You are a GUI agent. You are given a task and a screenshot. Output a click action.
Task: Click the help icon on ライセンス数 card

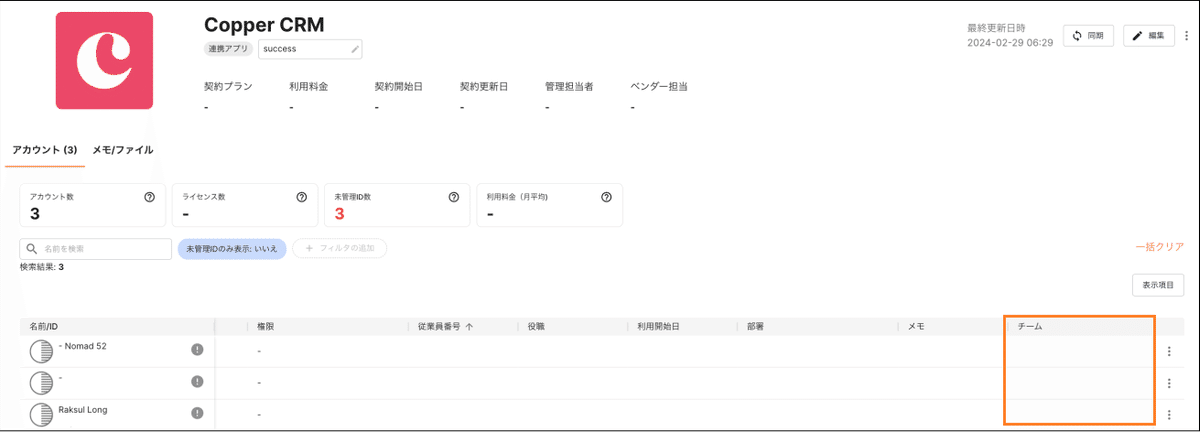coord(301,197)
